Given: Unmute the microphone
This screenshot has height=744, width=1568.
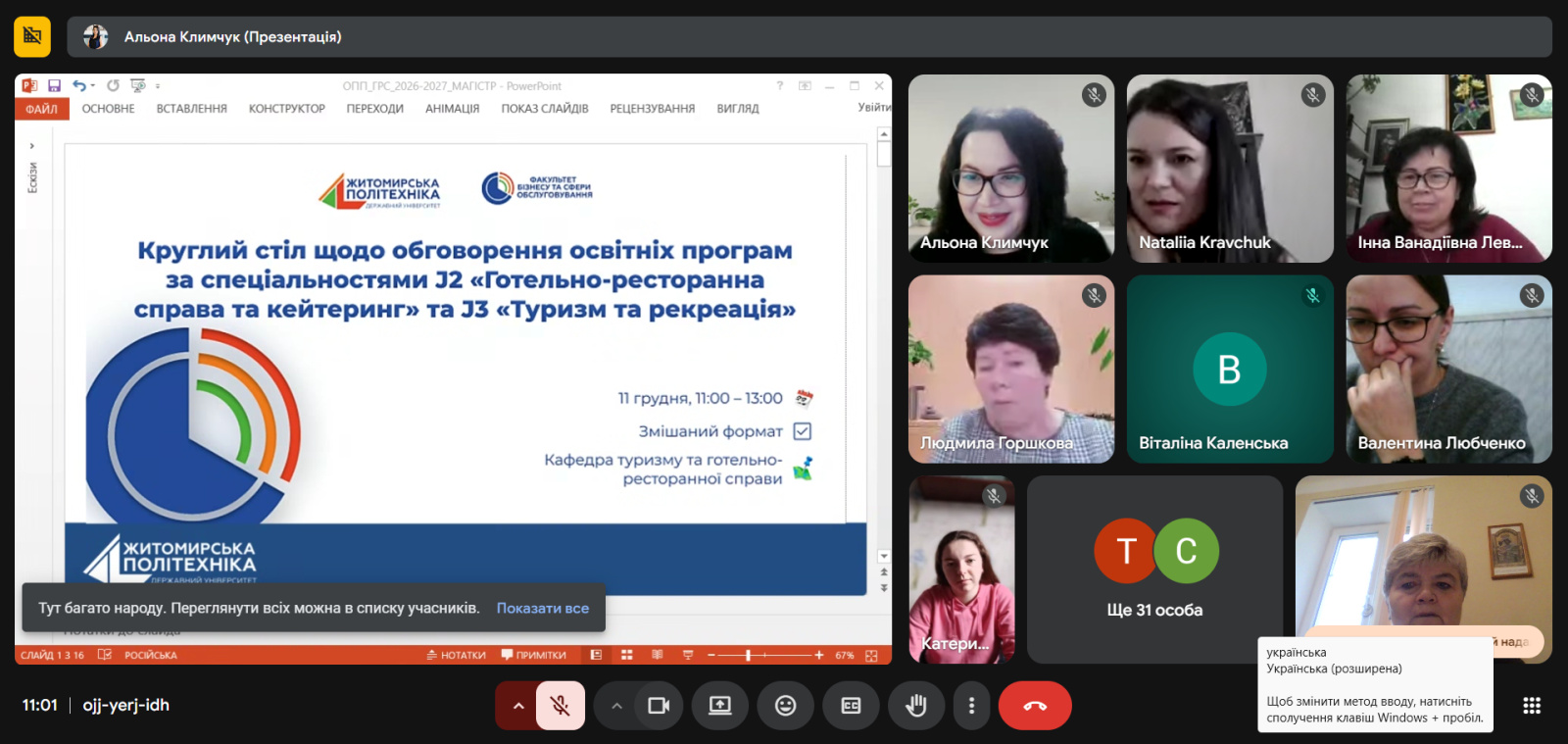Looking at the screenshot, I should tap(561, 706).
